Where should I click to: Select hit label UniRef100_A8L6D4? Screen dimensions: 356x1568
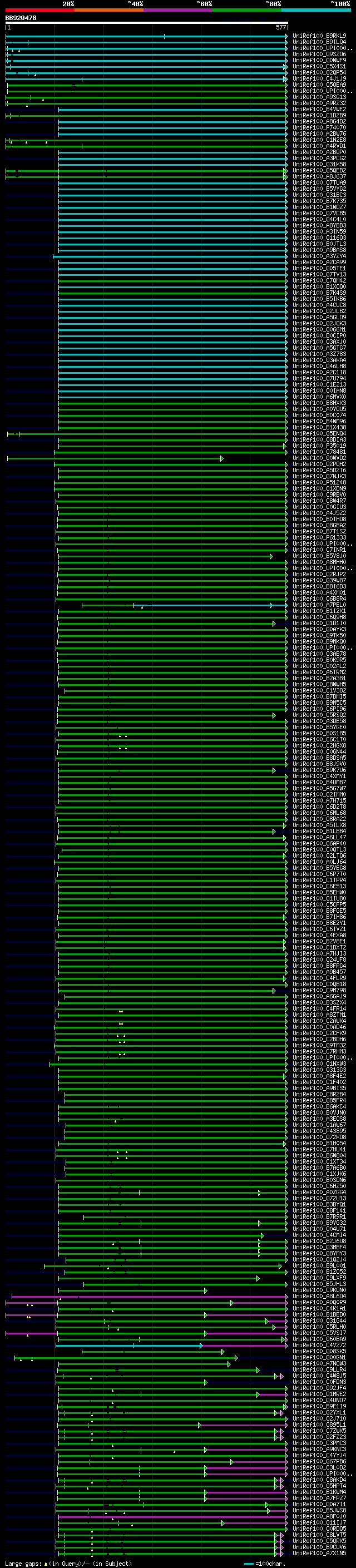click(319, 1297)
